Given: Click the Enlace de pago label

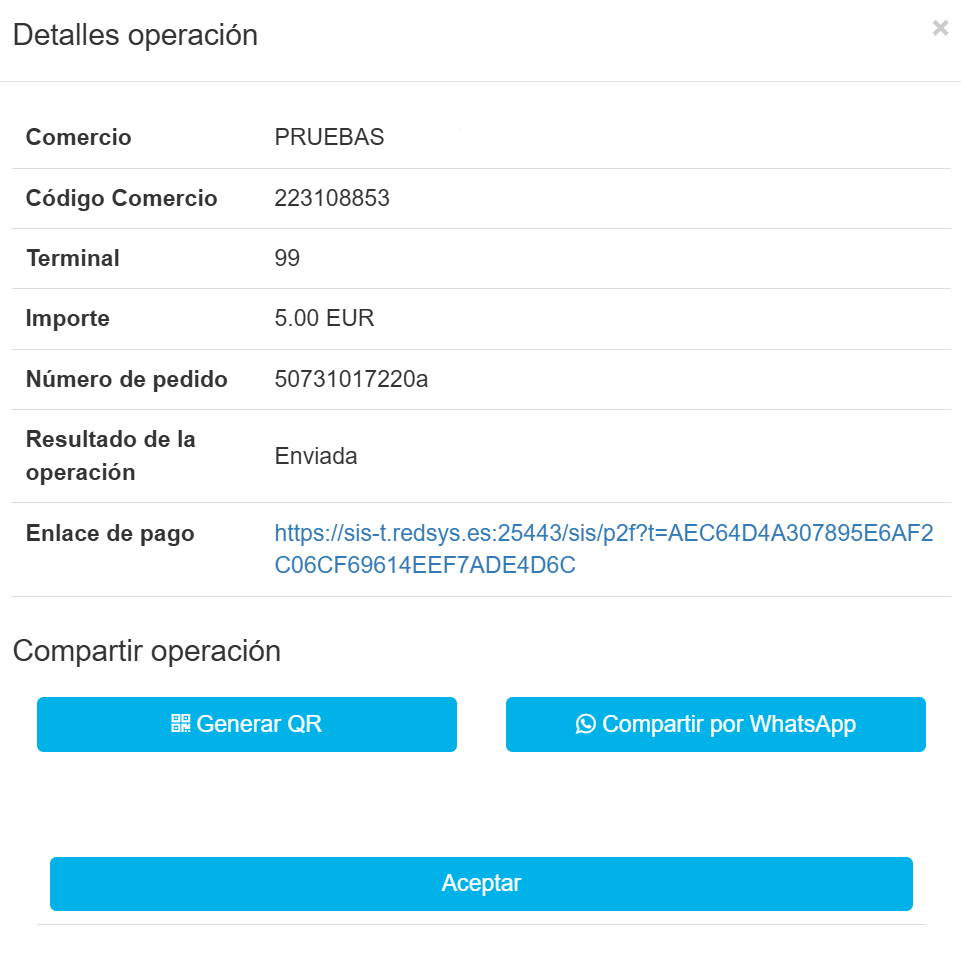Looking at the screenshot, I should pyautogui.click(x=110, y=533).
